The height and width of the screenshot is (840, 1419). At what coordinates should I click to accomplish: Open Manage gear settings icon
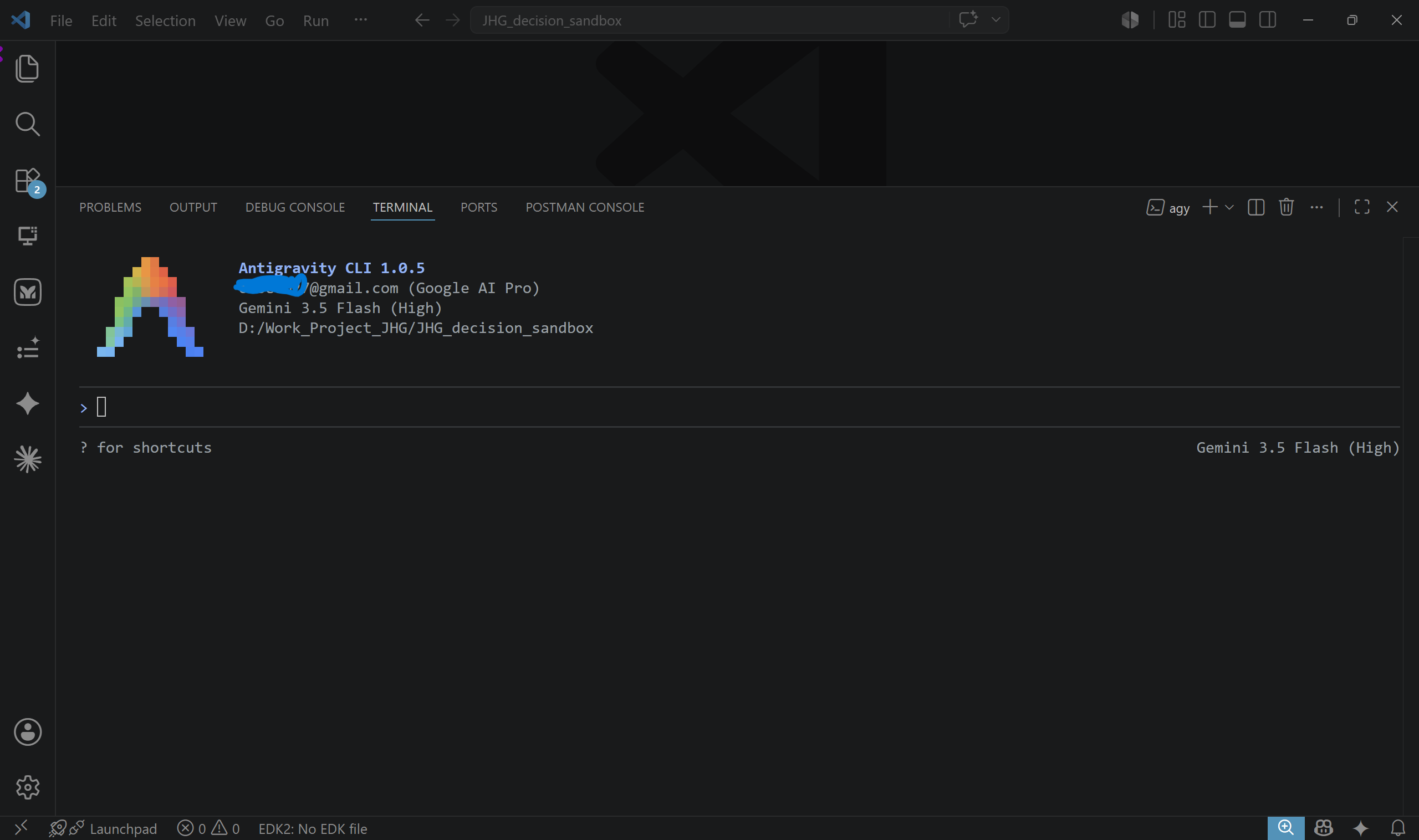pos(27,787)
